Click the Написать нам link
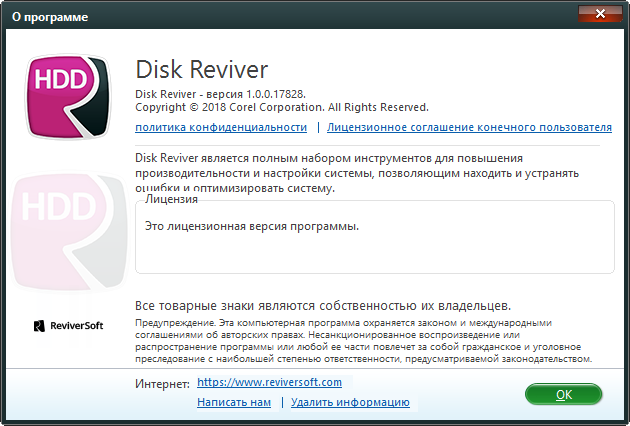Image resolution: width=630 pixels, height=426 pixels. (234, 402)
